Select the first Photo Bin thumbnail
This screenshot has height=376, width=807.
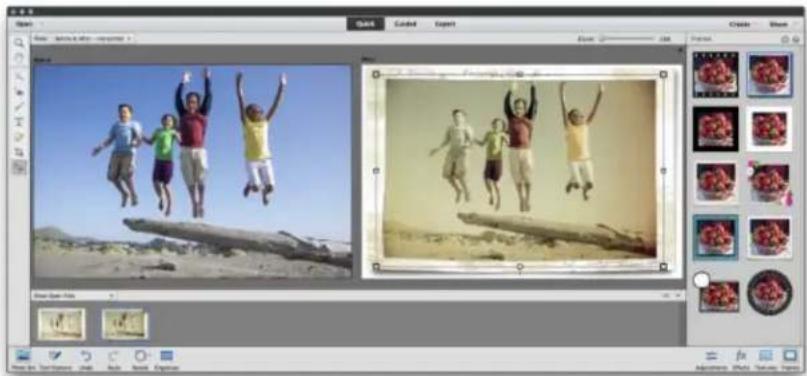coord(61,324)
